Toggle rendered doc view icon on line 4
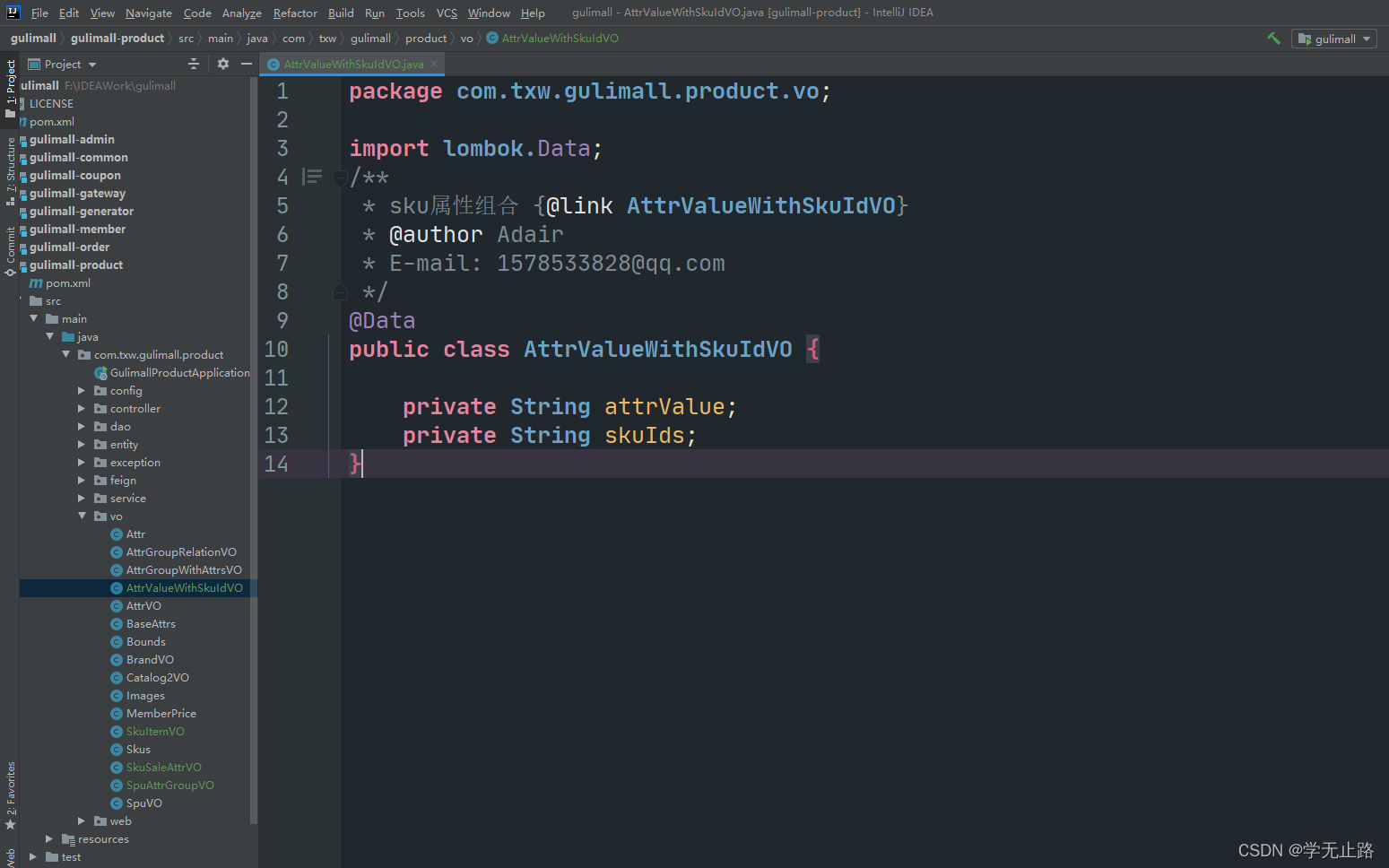 (x=312, y=177)
